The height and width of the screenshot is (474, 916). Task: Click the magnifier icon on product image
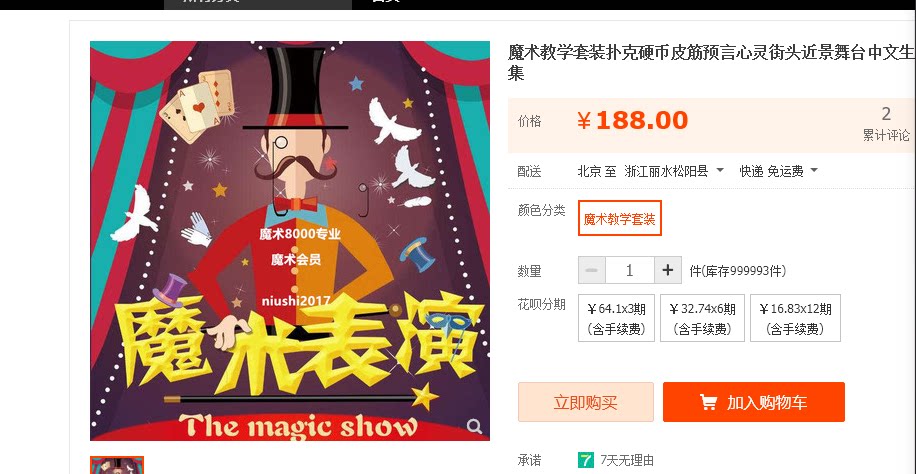pyautogui.click(x=474, y=426)
